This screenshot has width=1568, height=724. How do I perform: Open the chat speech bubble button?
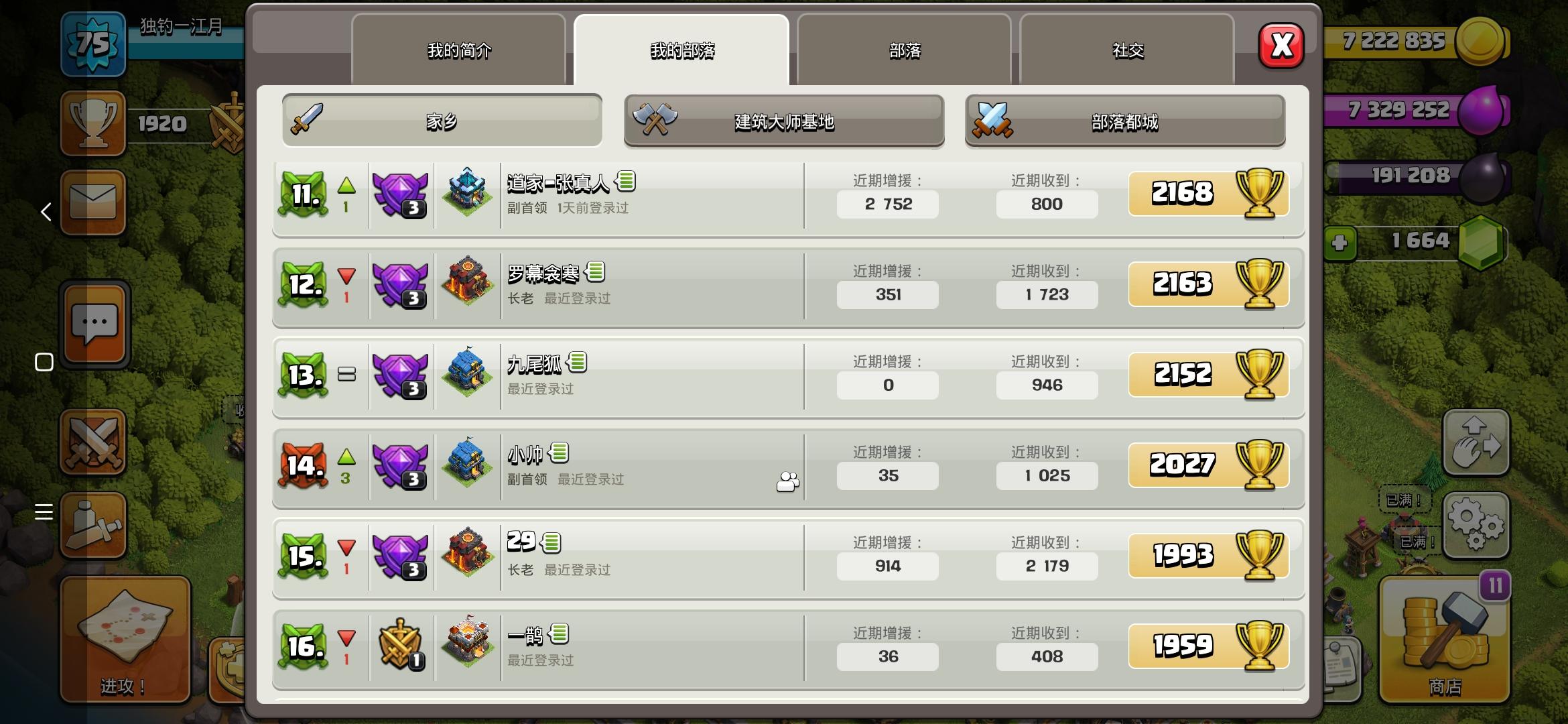pyautogui.click(x=94, y=324)
